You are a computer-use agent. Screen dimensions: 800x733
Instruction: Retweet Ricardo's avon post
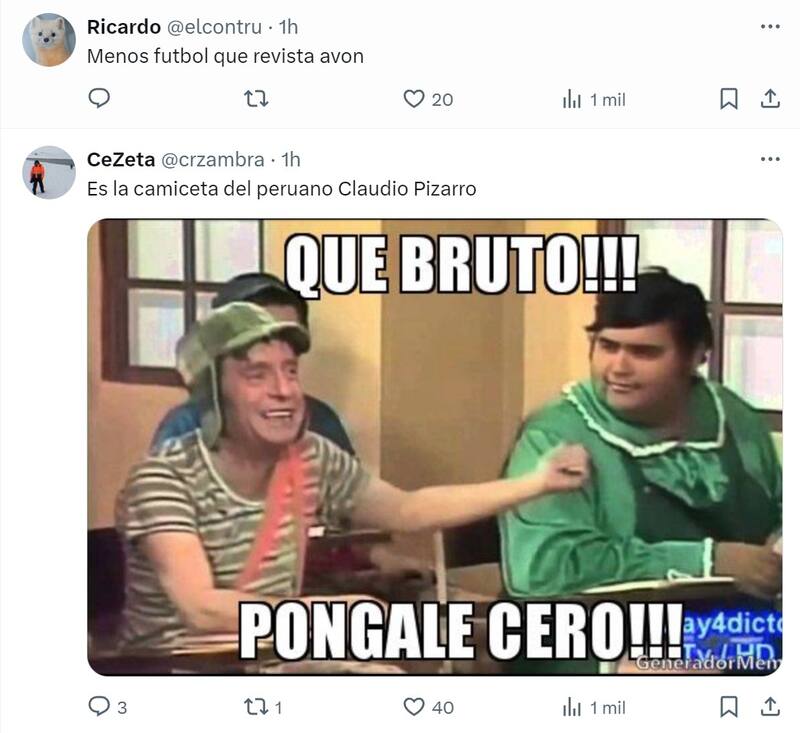[x=256, y=98]
